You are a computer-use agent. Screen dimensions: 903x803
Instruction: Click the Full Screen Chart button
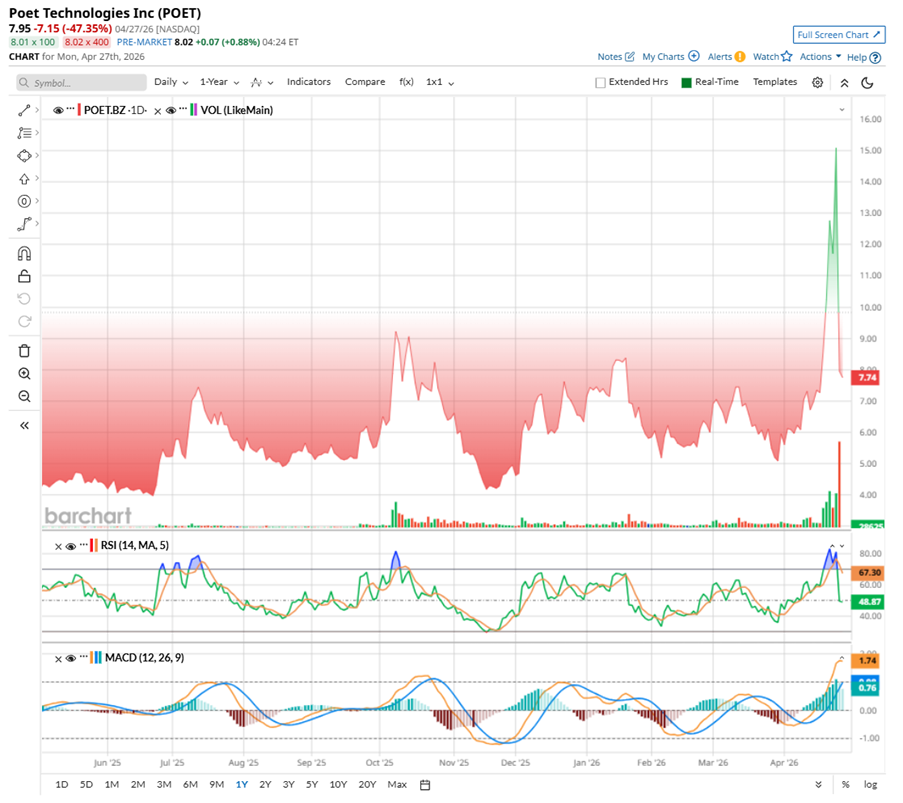click(x=838, y=34)
